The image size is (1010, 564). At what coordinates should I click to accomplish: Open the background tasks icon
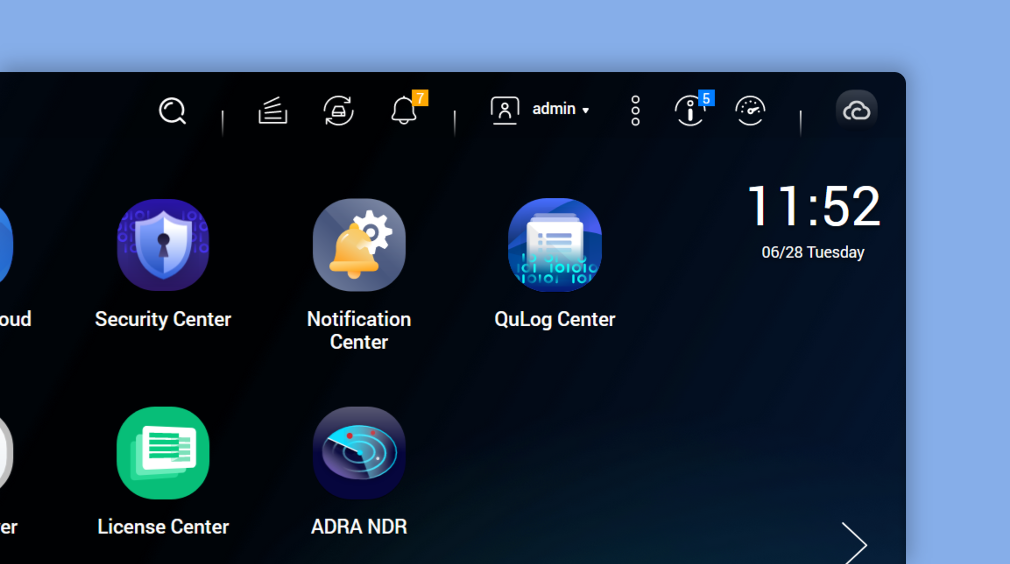[272, 111]
